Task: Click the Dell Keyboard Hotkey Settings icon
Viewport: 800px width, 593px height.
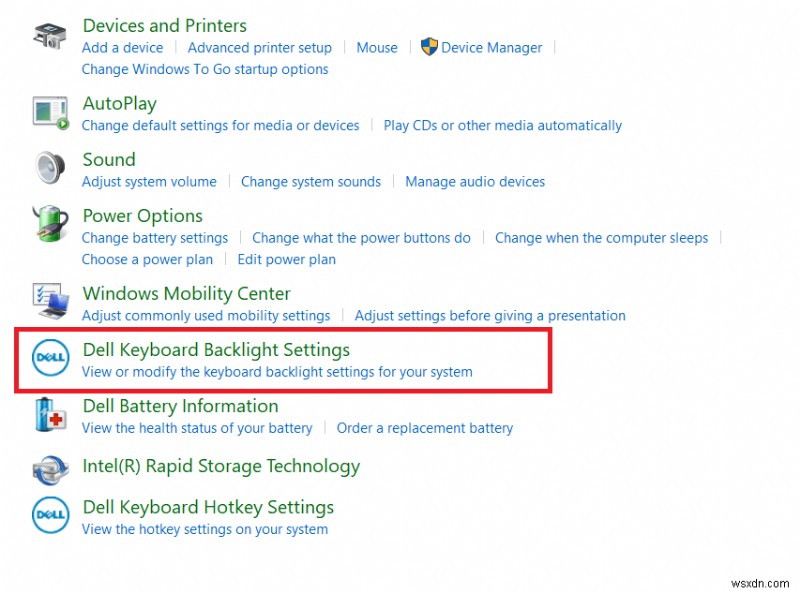Action: [x=49, y=516]
